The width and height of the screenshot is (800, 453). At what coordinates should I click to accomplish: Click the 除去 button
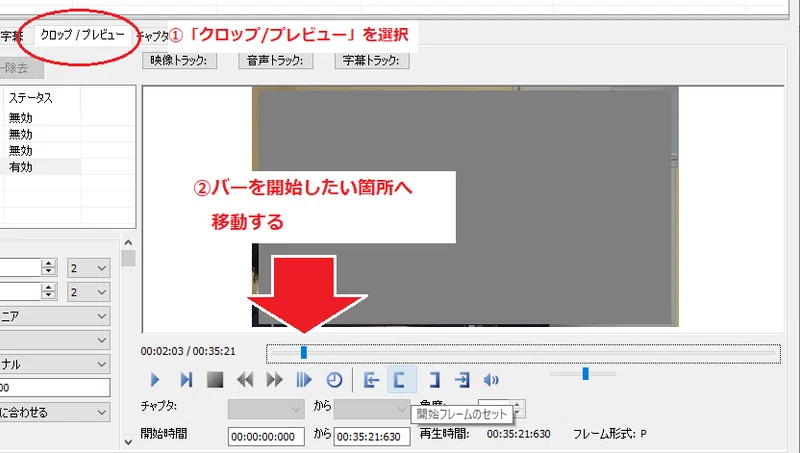tap(21, 68)
